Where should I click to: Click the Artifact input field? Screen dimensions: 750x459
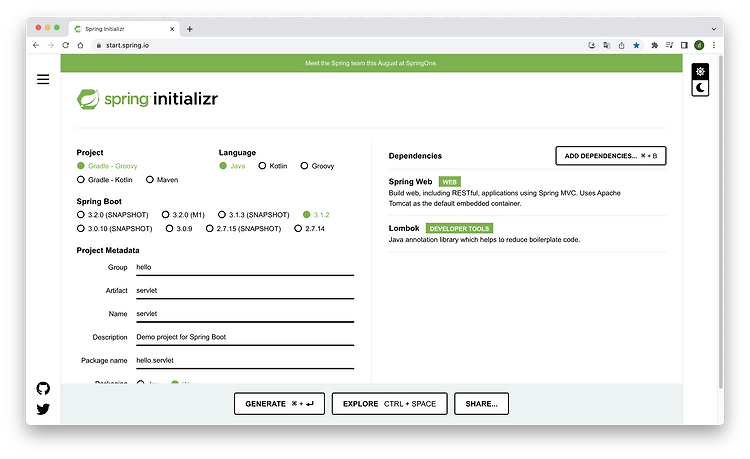pos(245,291)
